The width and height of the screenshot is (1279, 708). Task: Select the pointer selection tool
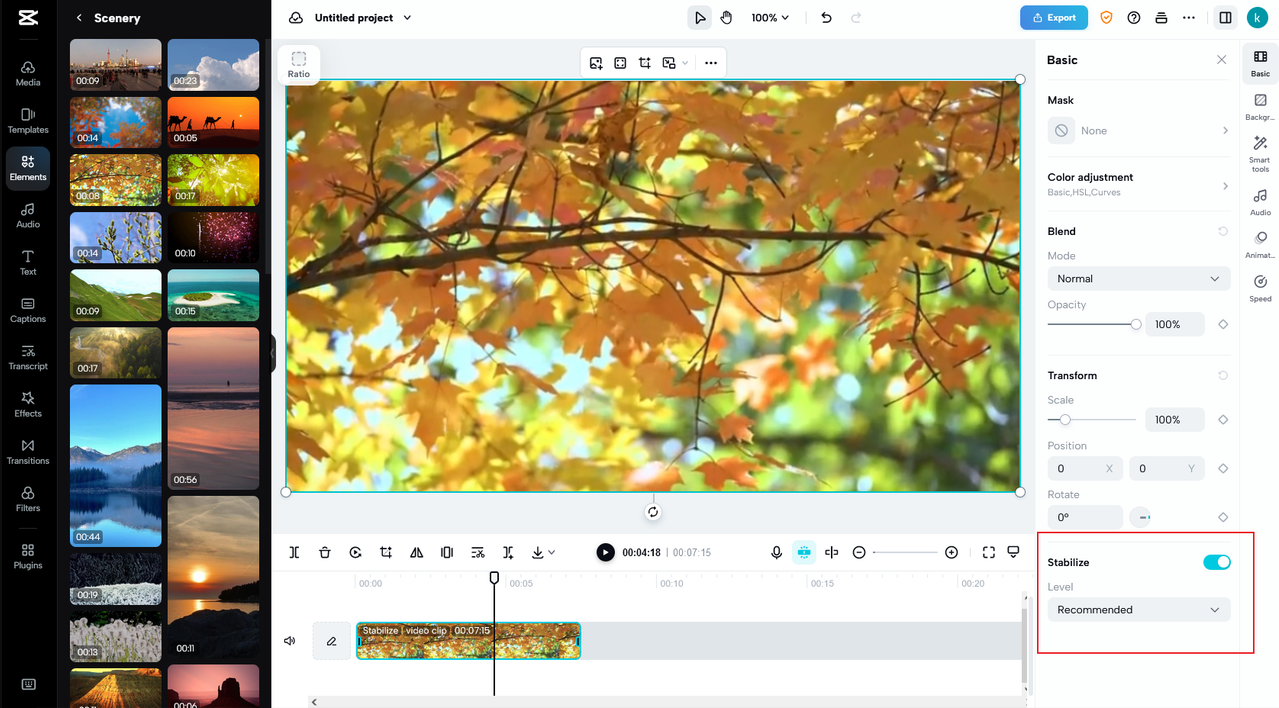[700, 18]
